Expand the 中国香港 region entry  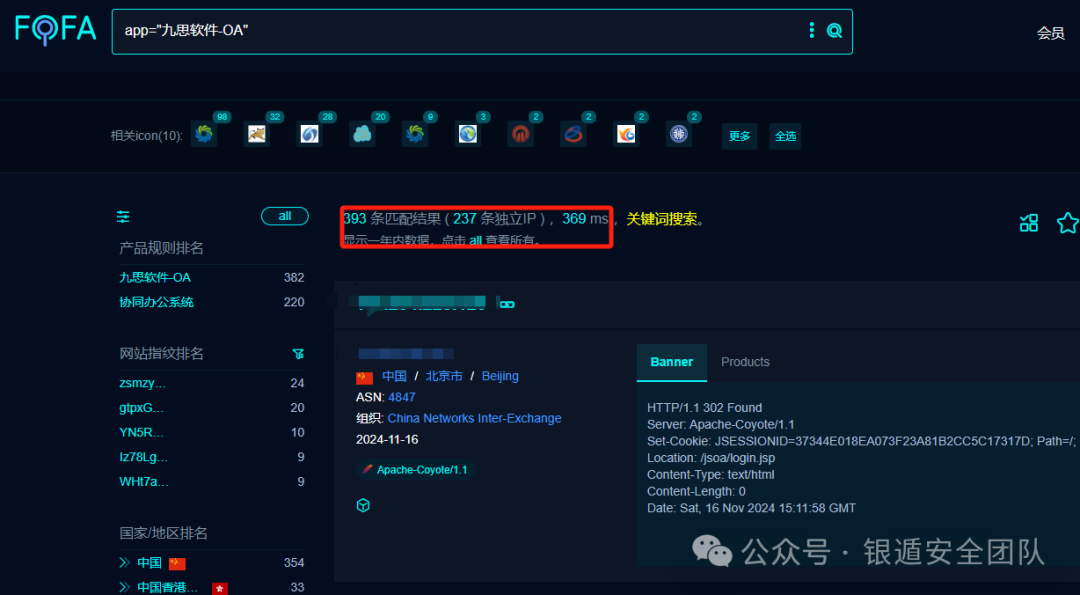[x=124, y=587]
